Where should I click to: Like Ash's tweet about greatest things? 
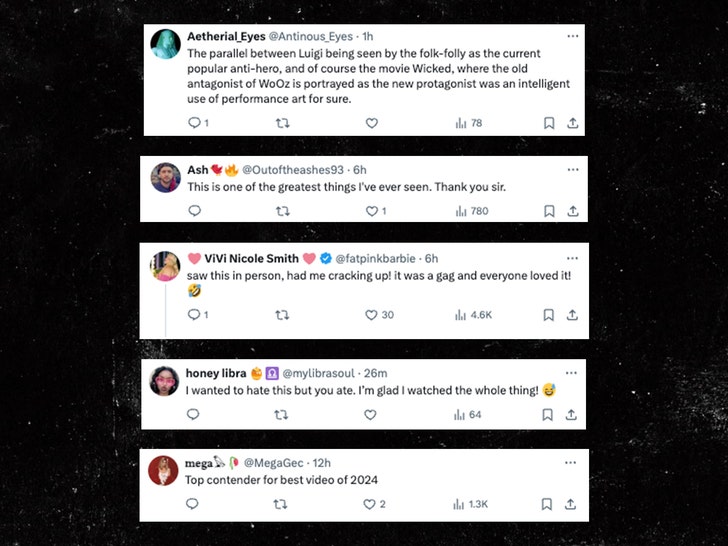click(371, 211)
